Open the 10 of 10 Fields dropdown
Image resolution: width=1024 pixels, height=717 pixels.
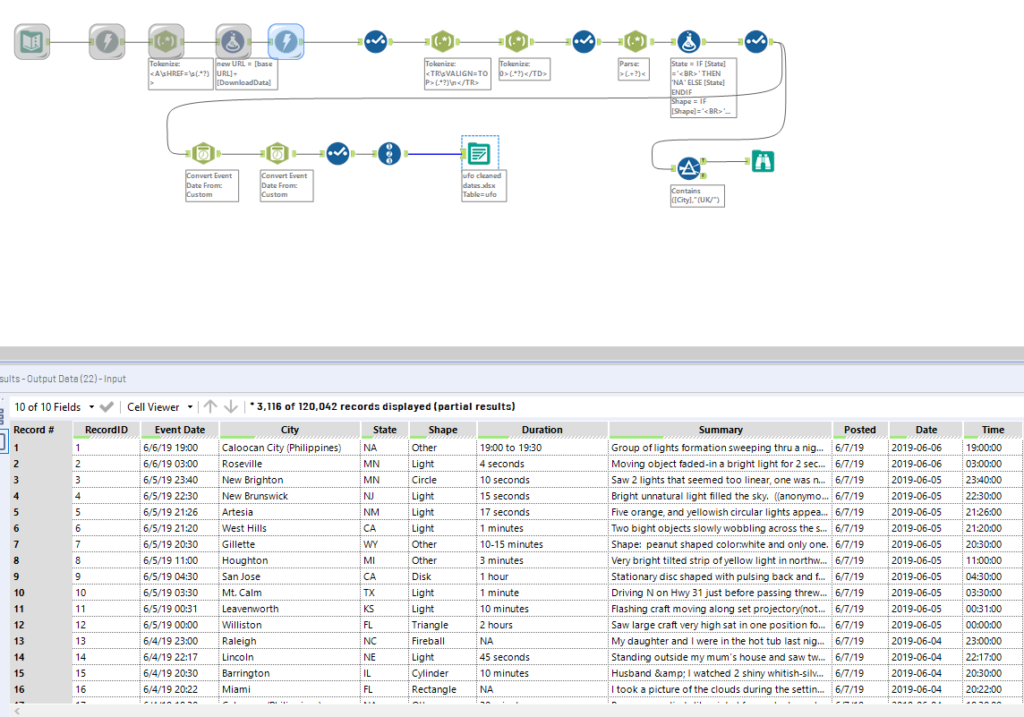[54, 407]
